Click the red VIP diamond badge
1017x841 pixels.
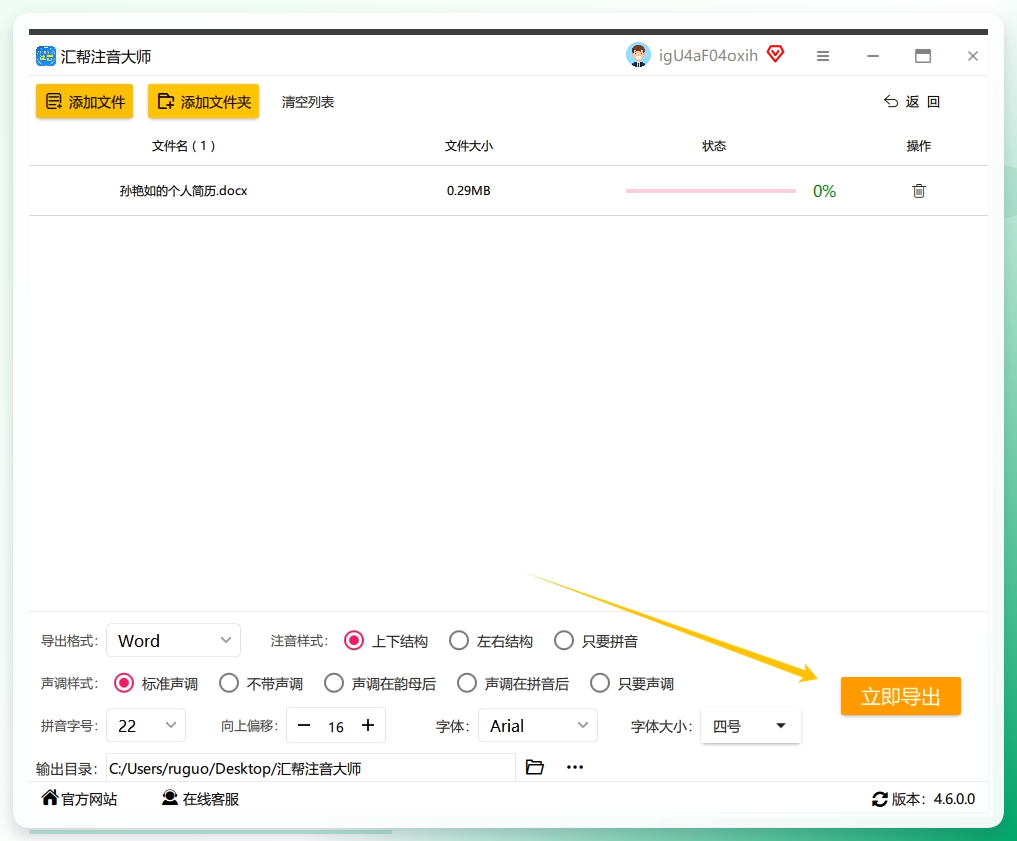pos(776,54)
